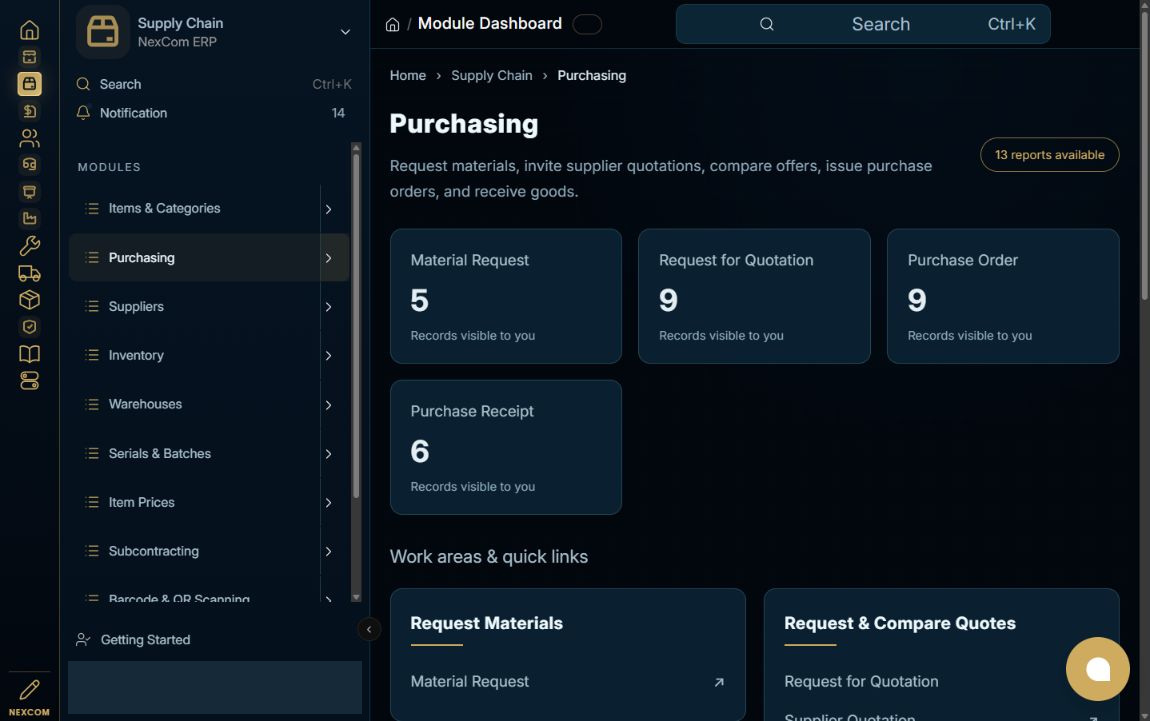The height and width of the screenshot is (721, 1150).
Task: Expand the Serials & Batches chevron
Action: pyautogui.click(x=328, y=454)
